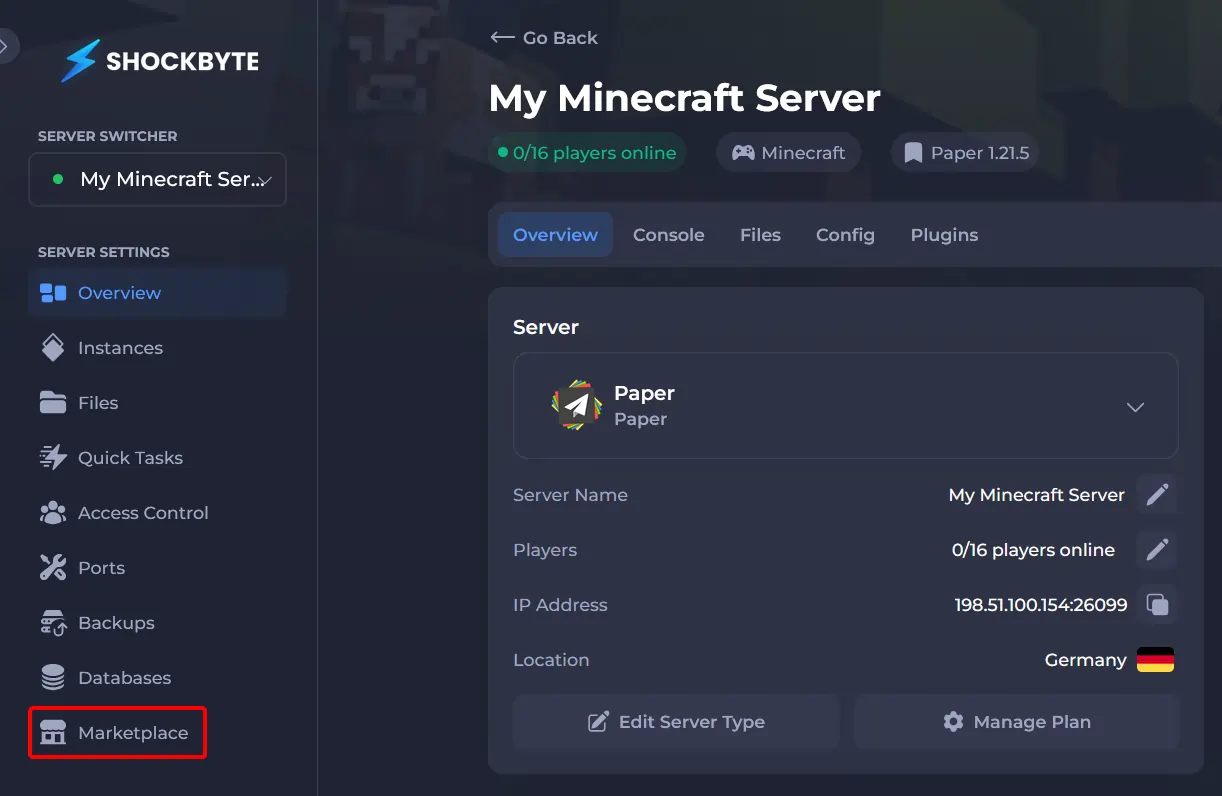Switch to the Config tab
1222x796 pixels.
pyautogui.click(x=845, y=235)
